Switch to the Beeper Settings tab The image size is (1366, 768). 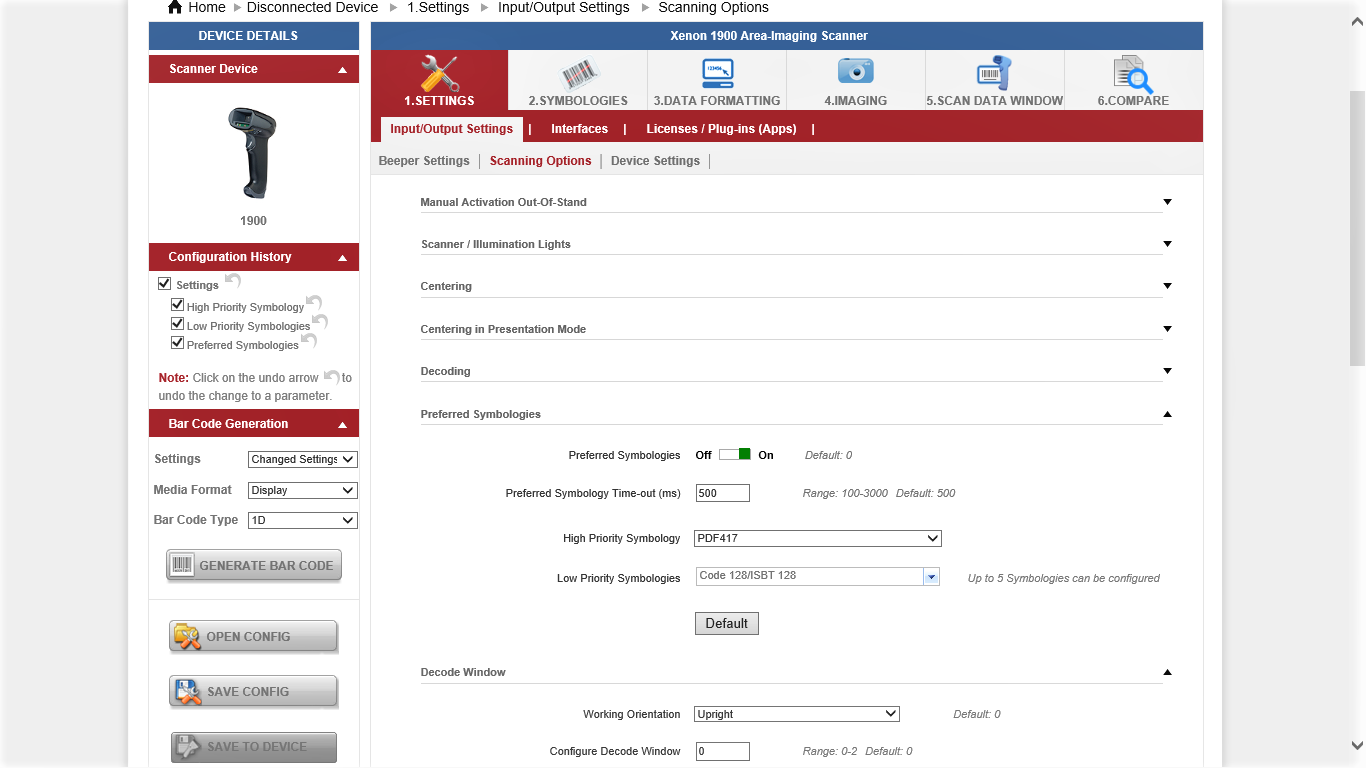[x=424, y=161]
